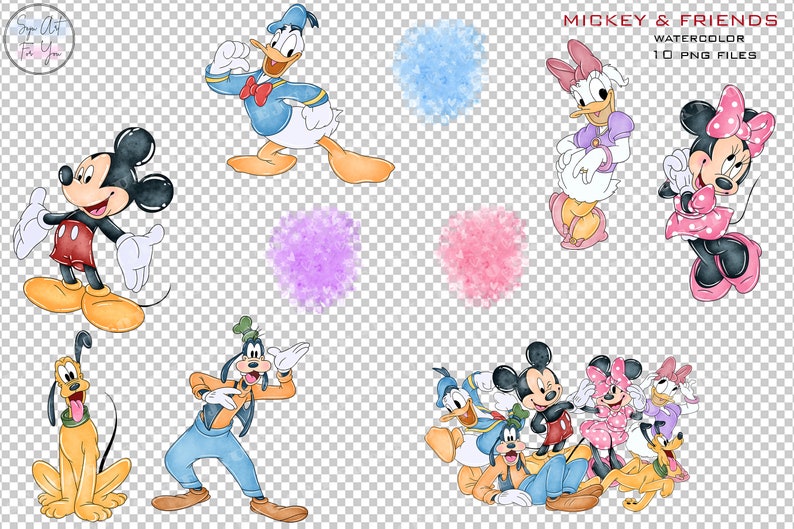Select the Donald Duck clipart image

coord(299,94)
